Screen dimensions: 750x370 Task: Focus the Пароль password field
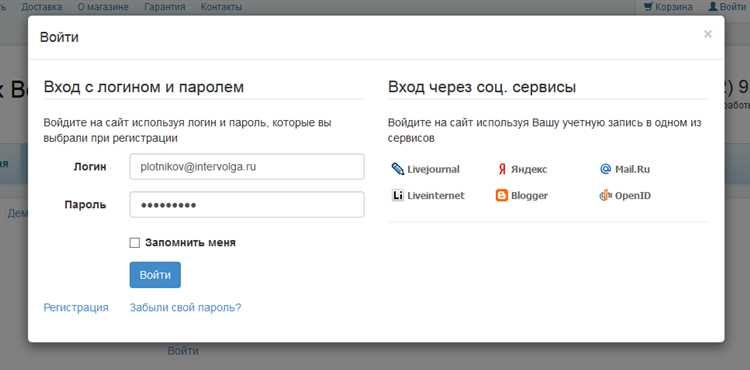[x=247, y=205]
